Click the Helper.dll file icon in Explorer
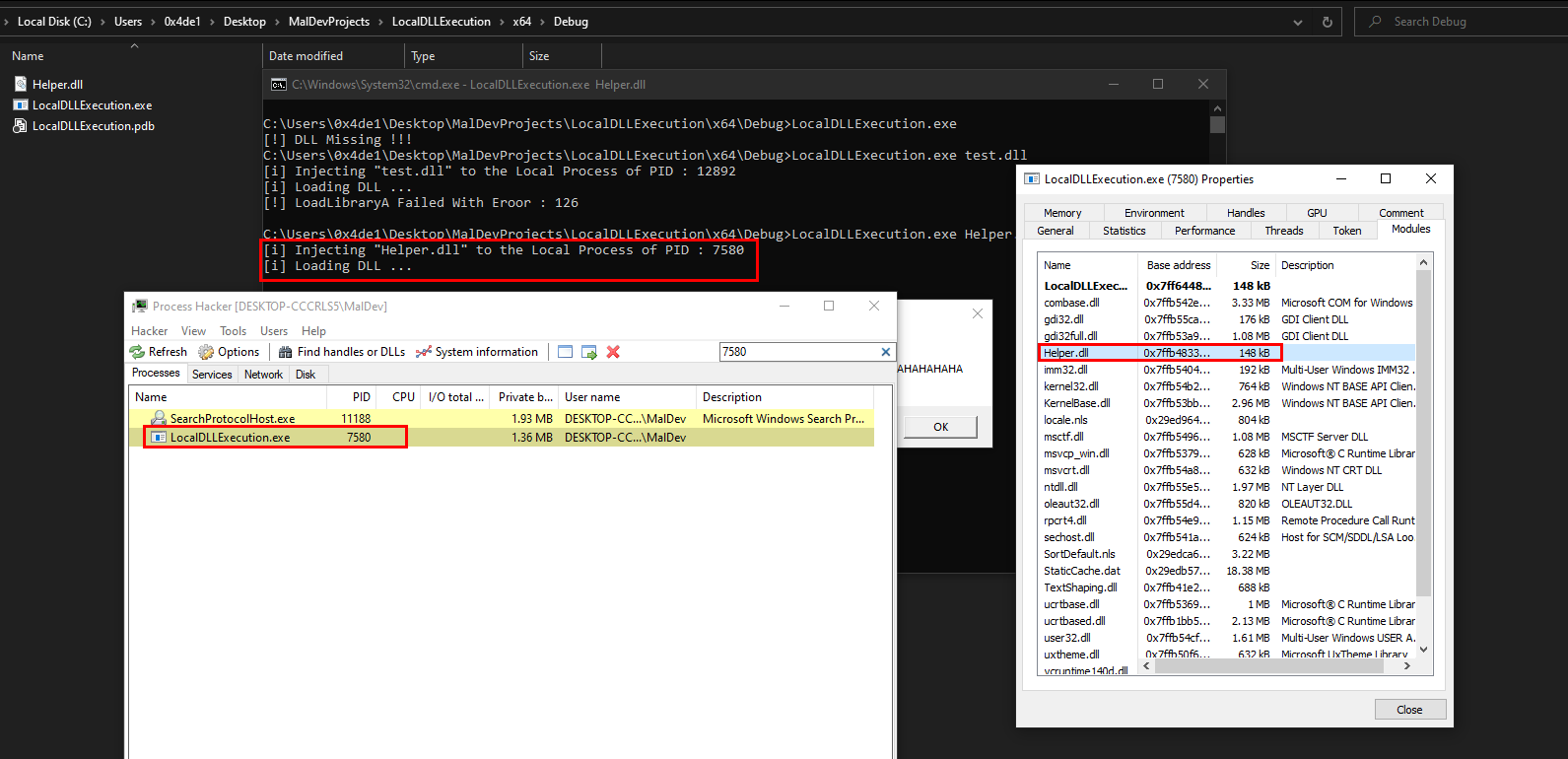 [20, 85]
